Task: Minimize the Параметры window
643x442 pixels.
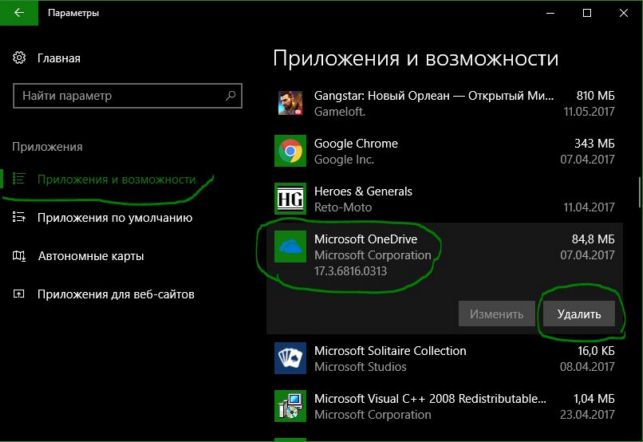Action: 550,13
